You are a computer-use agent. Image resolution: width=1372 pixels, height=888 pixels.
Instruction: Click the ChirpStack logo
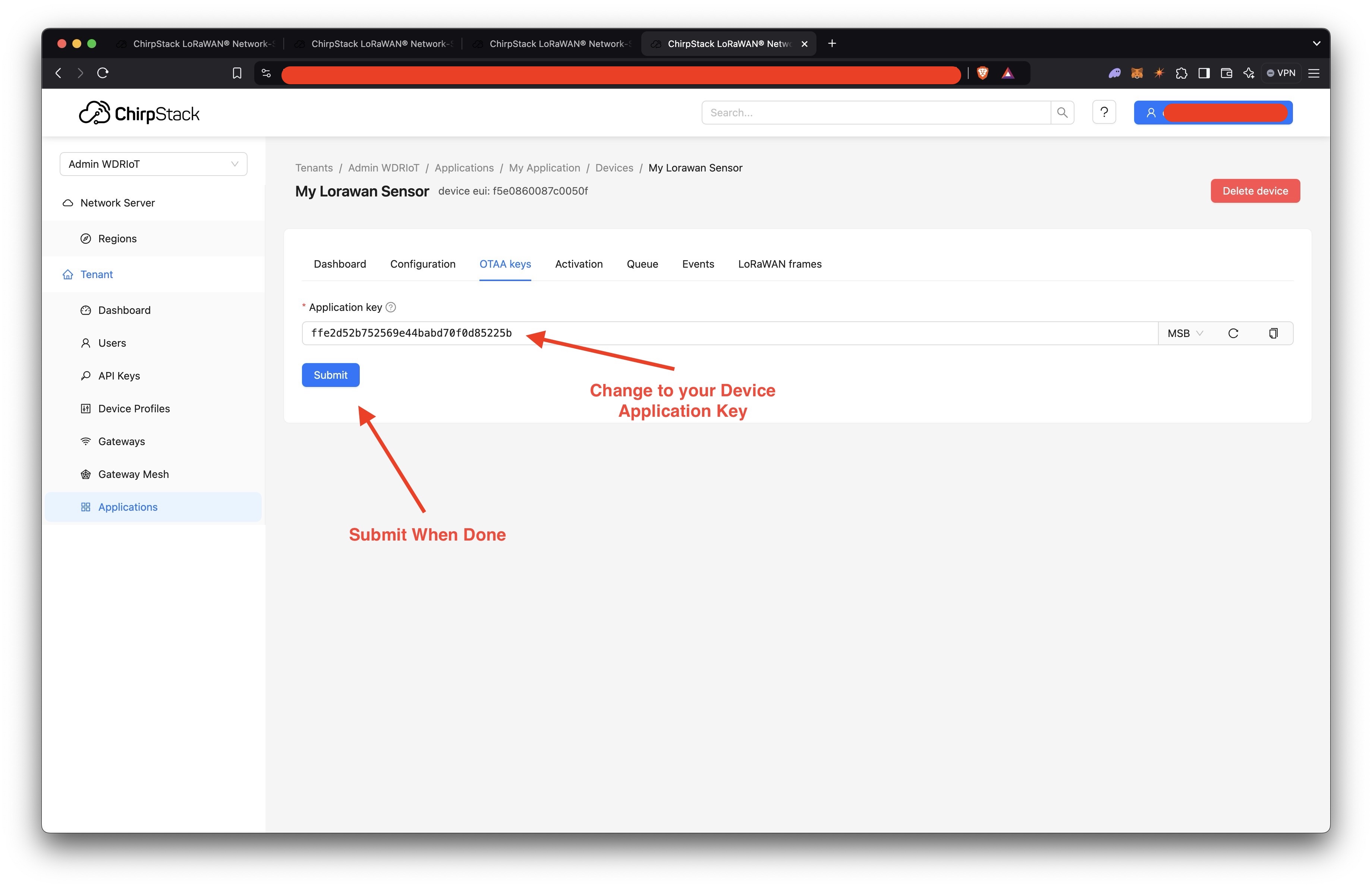[139, 113]
